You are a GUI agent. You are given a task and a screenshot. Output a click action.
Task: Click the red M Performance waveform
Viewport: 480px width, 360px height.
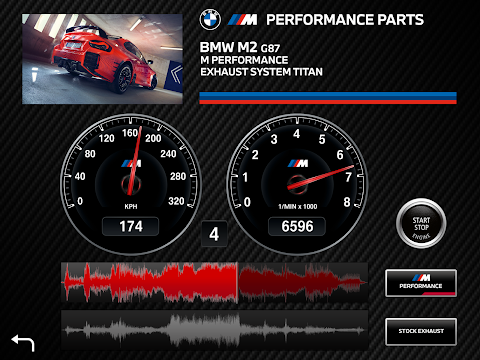(214, 282)
